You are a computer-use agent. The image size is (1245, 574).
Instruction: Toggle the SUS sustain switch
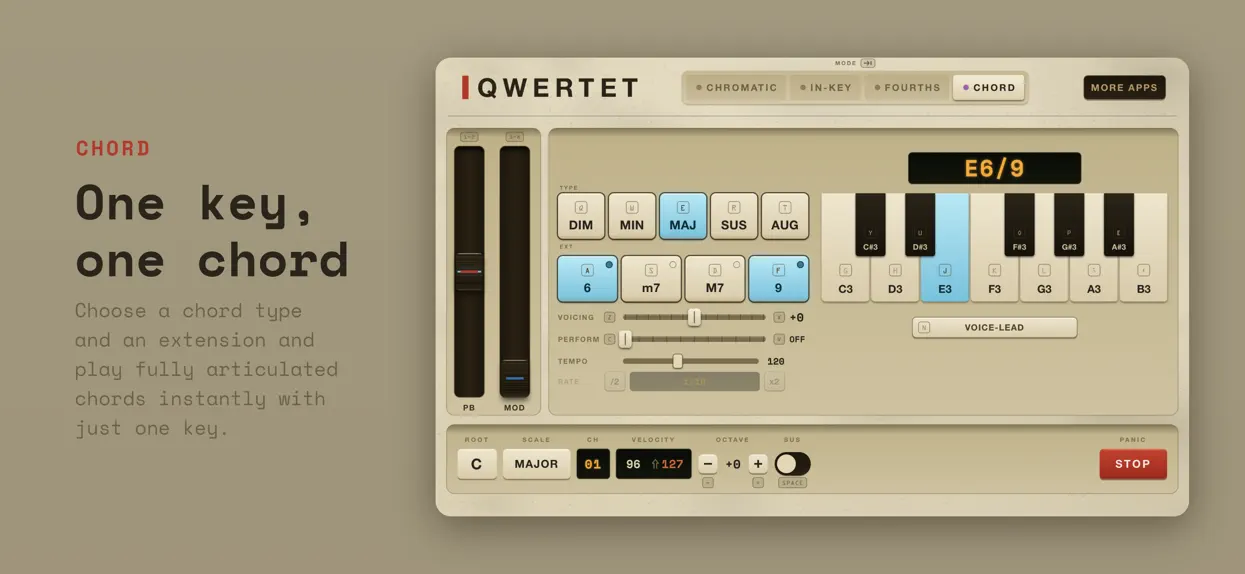click(x=793, y=464)
